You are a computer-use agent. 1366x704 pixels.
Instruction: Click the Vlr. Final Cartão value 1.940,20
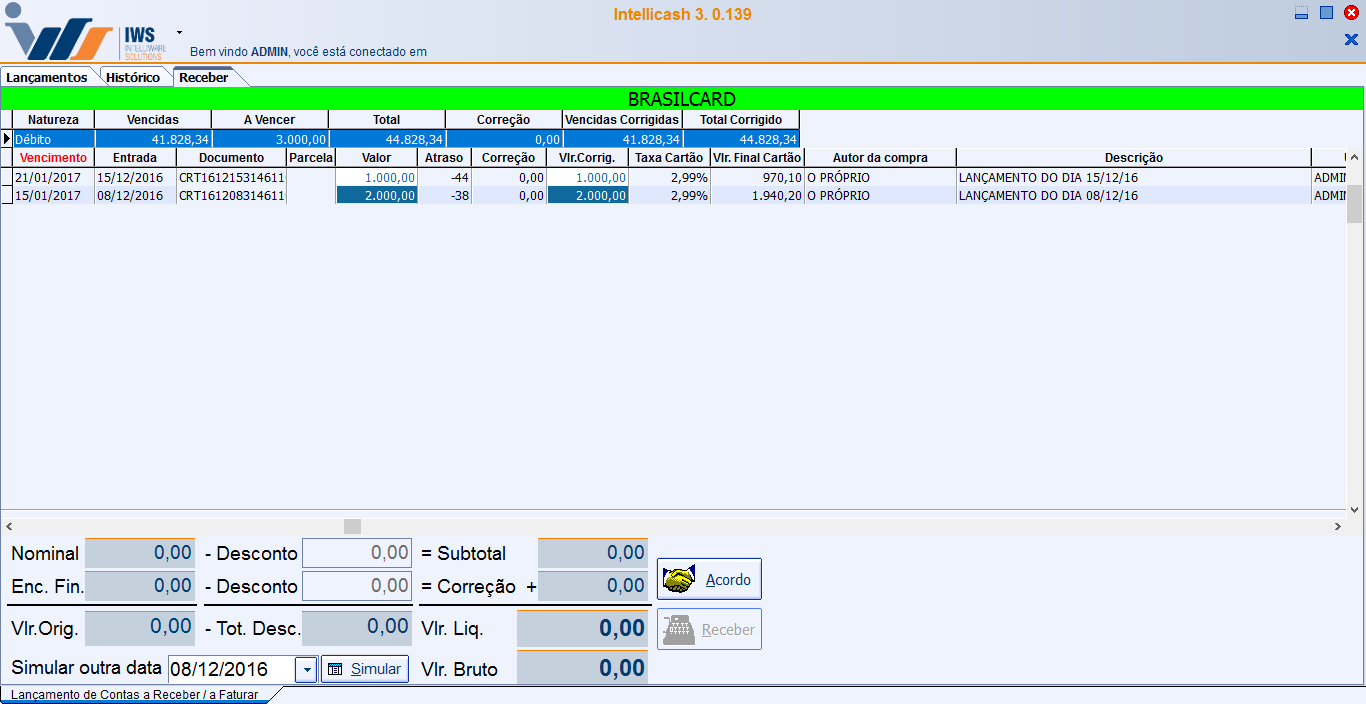coord(757,196)
